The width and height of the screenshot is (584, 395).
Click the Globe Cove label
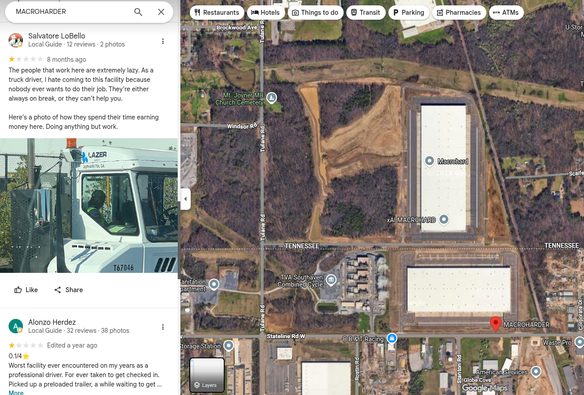pyautogui.click(x=477, y=380)
